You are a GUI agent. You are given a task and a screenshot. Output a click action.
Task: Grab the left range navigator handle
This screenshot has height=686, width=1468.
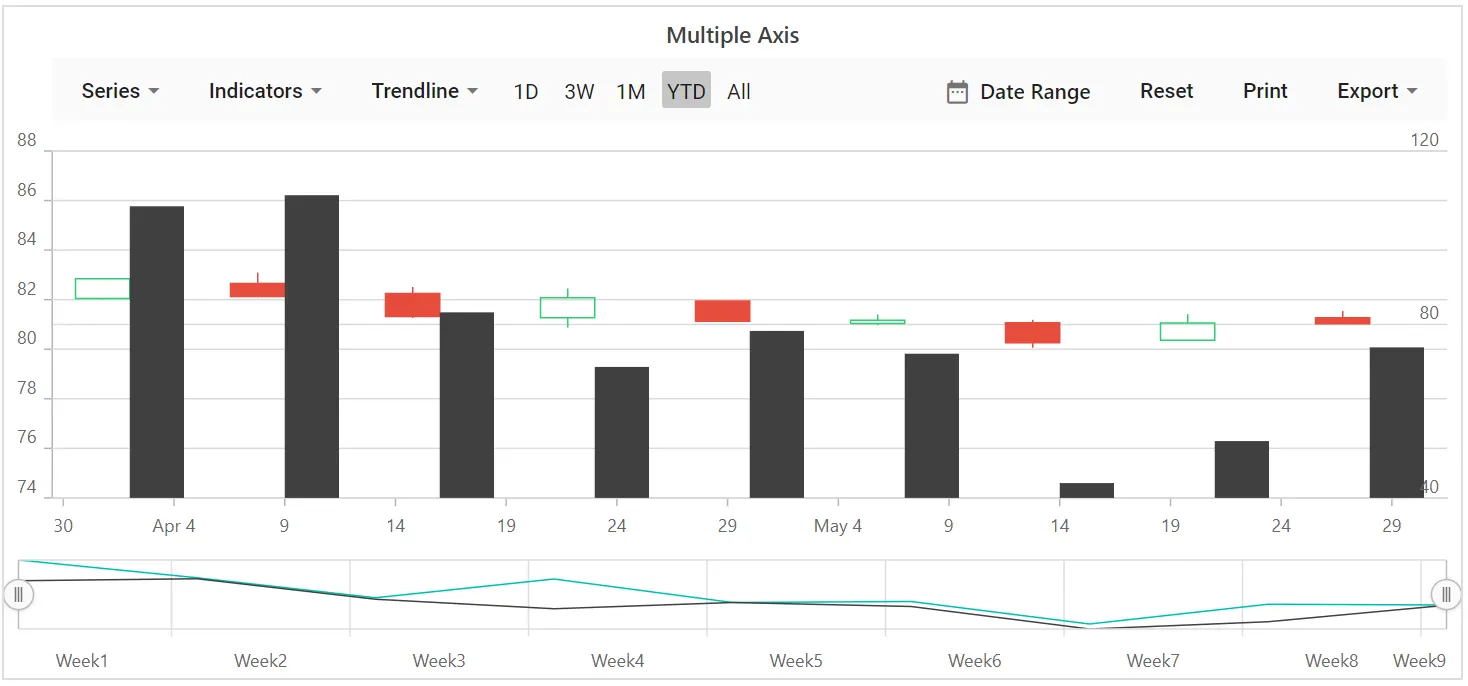pyautogui.click(x=18, y=594)
